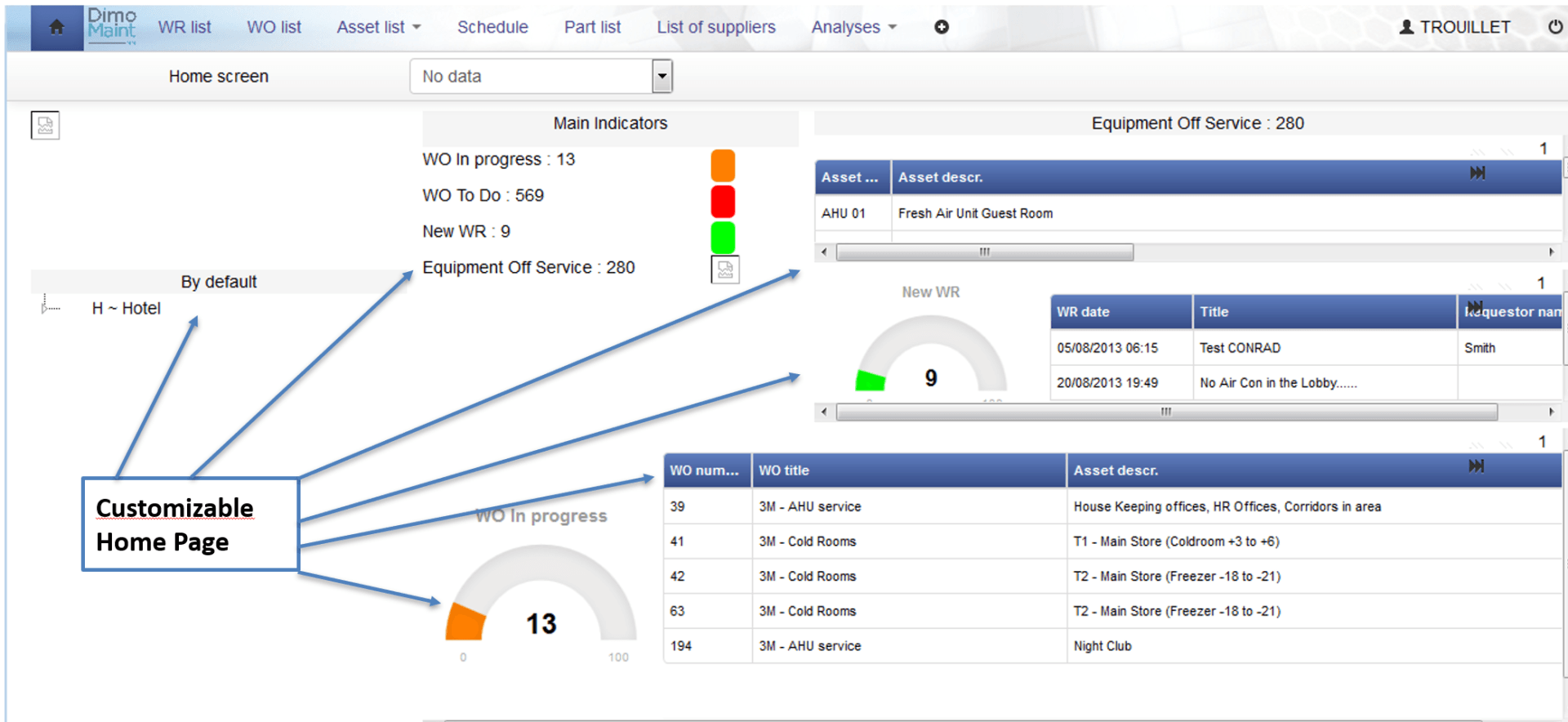The image size is (1568, 722).
Task: Open the Analyses dropdown menu
Action: 854,27
